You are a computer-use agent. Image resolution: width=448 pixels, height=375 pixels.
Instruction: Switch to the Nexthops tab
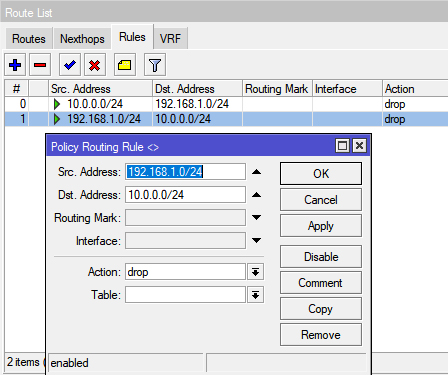click(82, 39)
